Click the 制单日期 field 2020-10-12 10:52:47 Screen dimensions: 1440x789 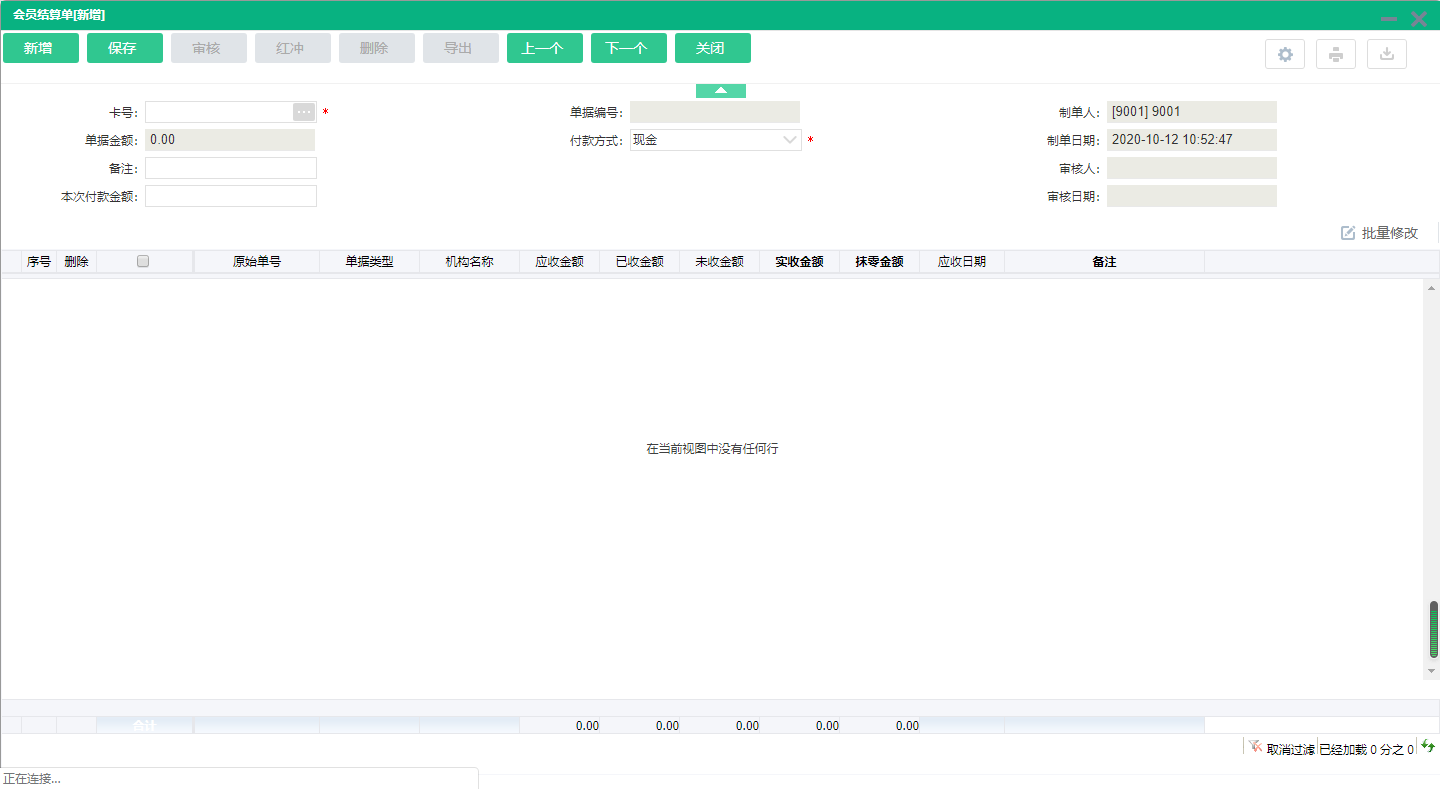click(1192, 140)
